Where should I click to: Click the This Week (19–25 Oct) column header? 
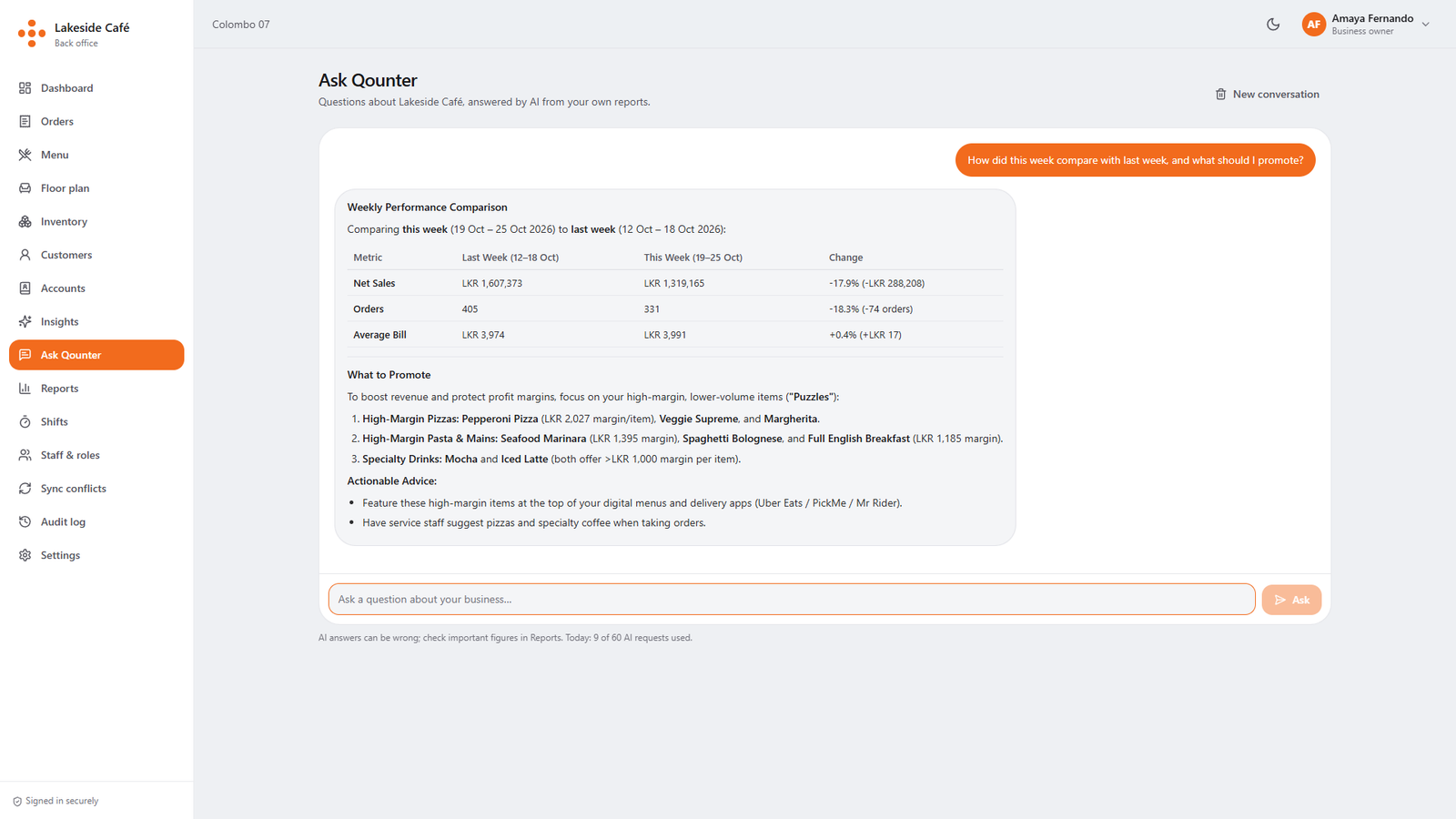pyautogui.click(x=693, y=258)
